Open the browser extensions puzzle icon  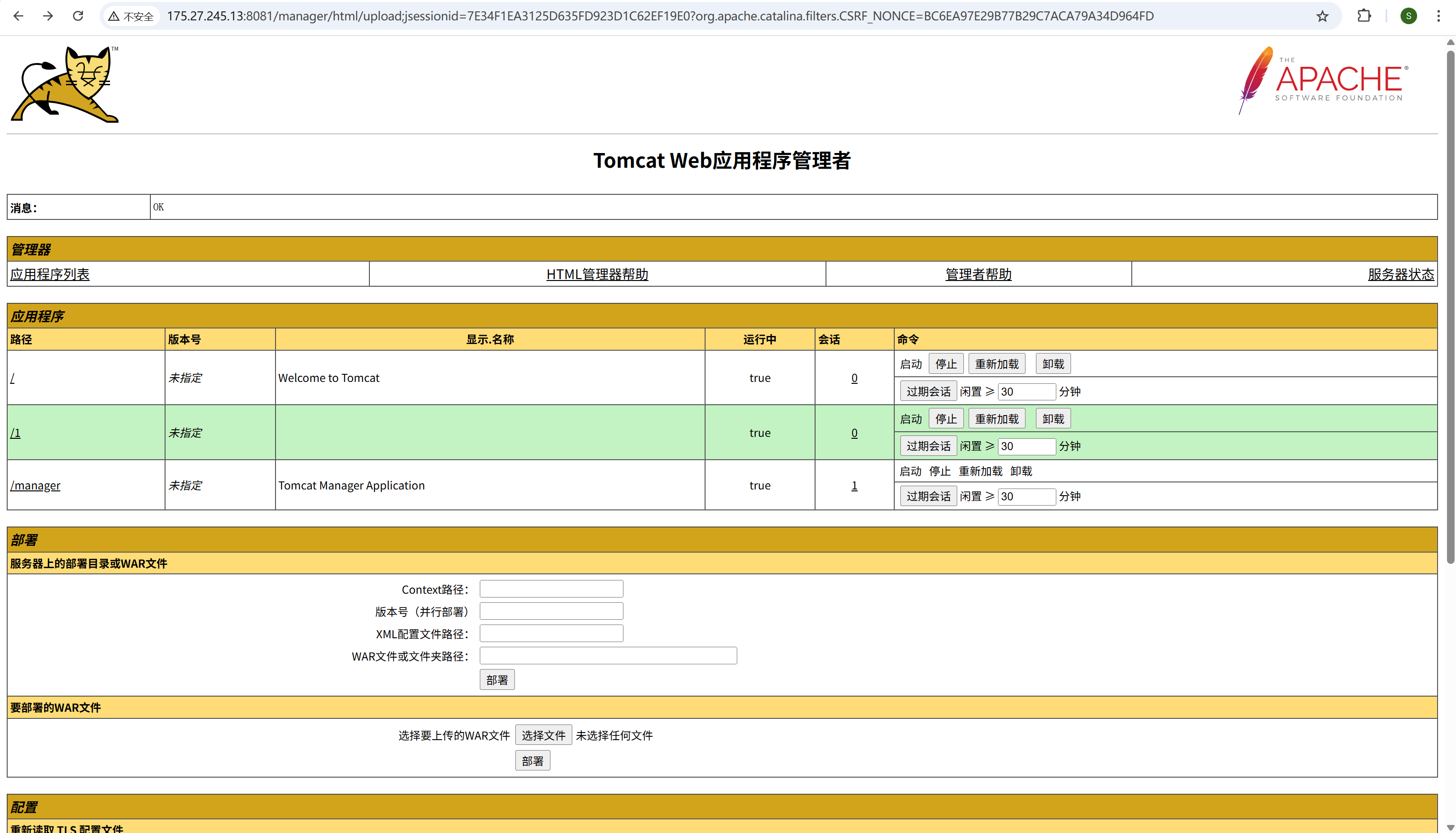(x=1364, y=16)
